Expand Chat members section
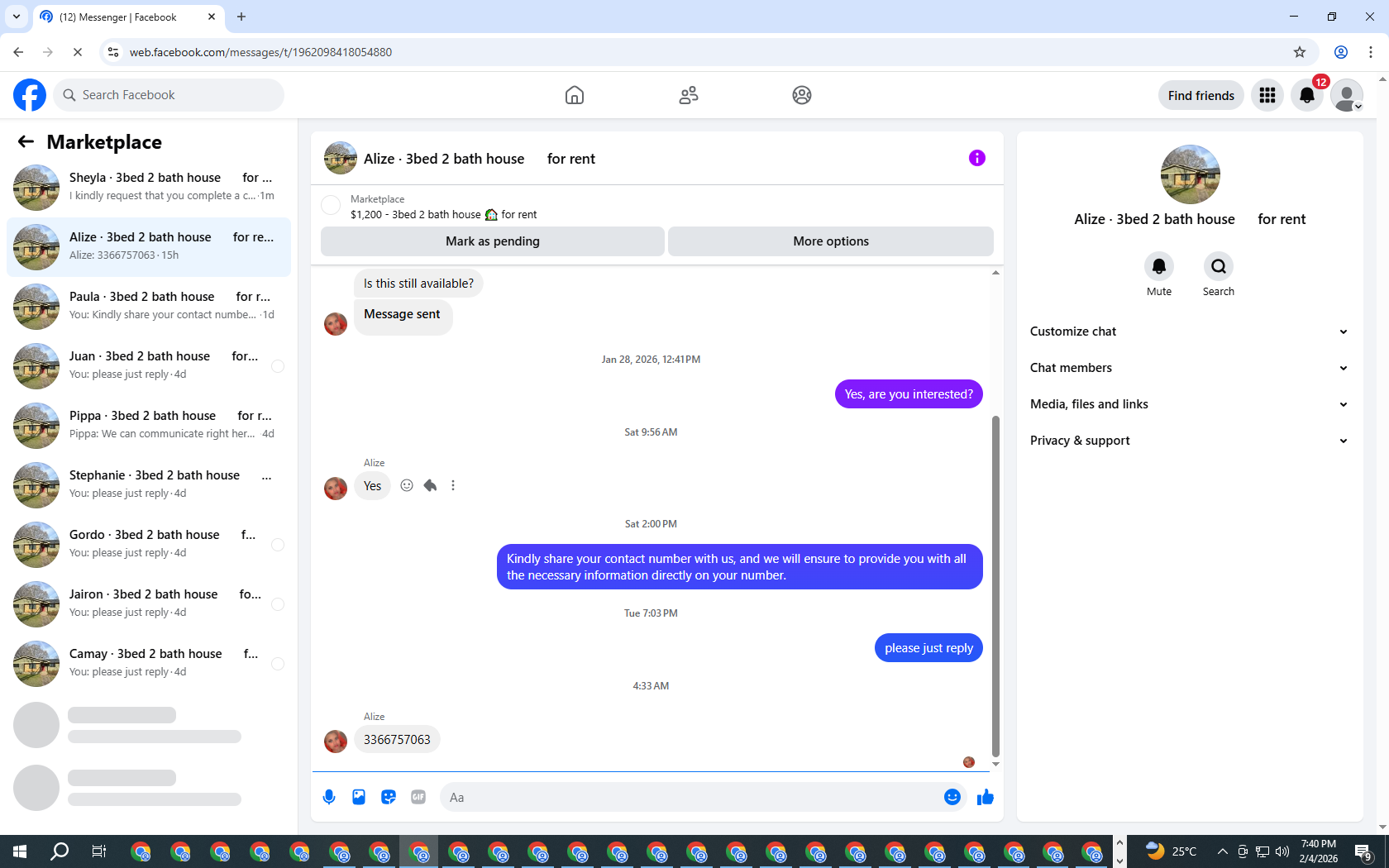 (x=1190, y=368)
